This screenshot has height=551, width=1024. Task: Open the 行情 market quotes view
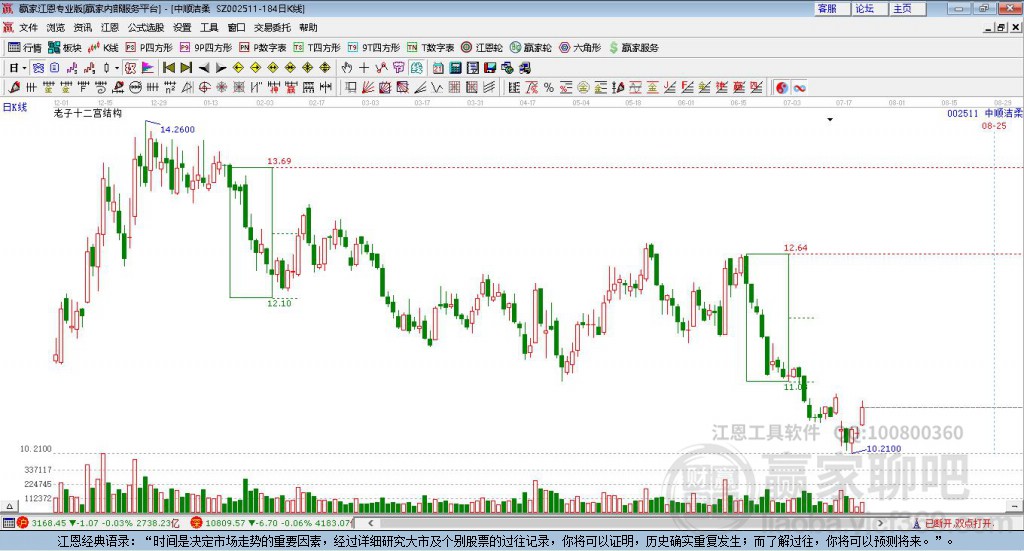pos(25,48)
